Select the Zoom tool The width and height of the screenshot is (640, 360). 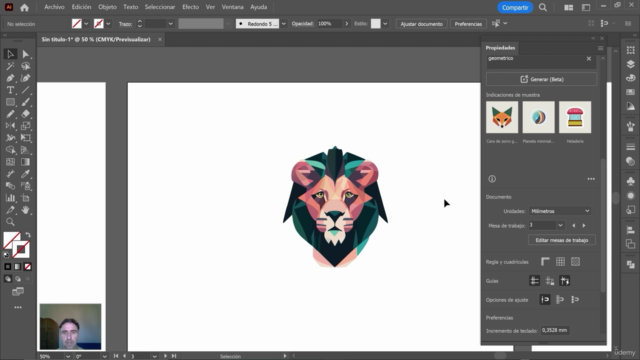[10, 222]
